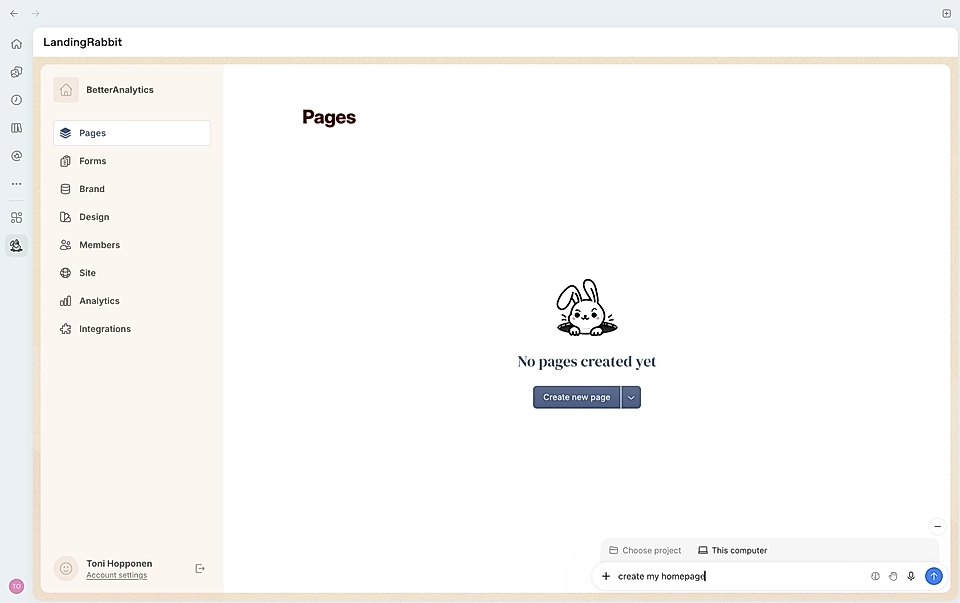
Task: Open the pink TO user avatar
Action: tap(17, 586)
